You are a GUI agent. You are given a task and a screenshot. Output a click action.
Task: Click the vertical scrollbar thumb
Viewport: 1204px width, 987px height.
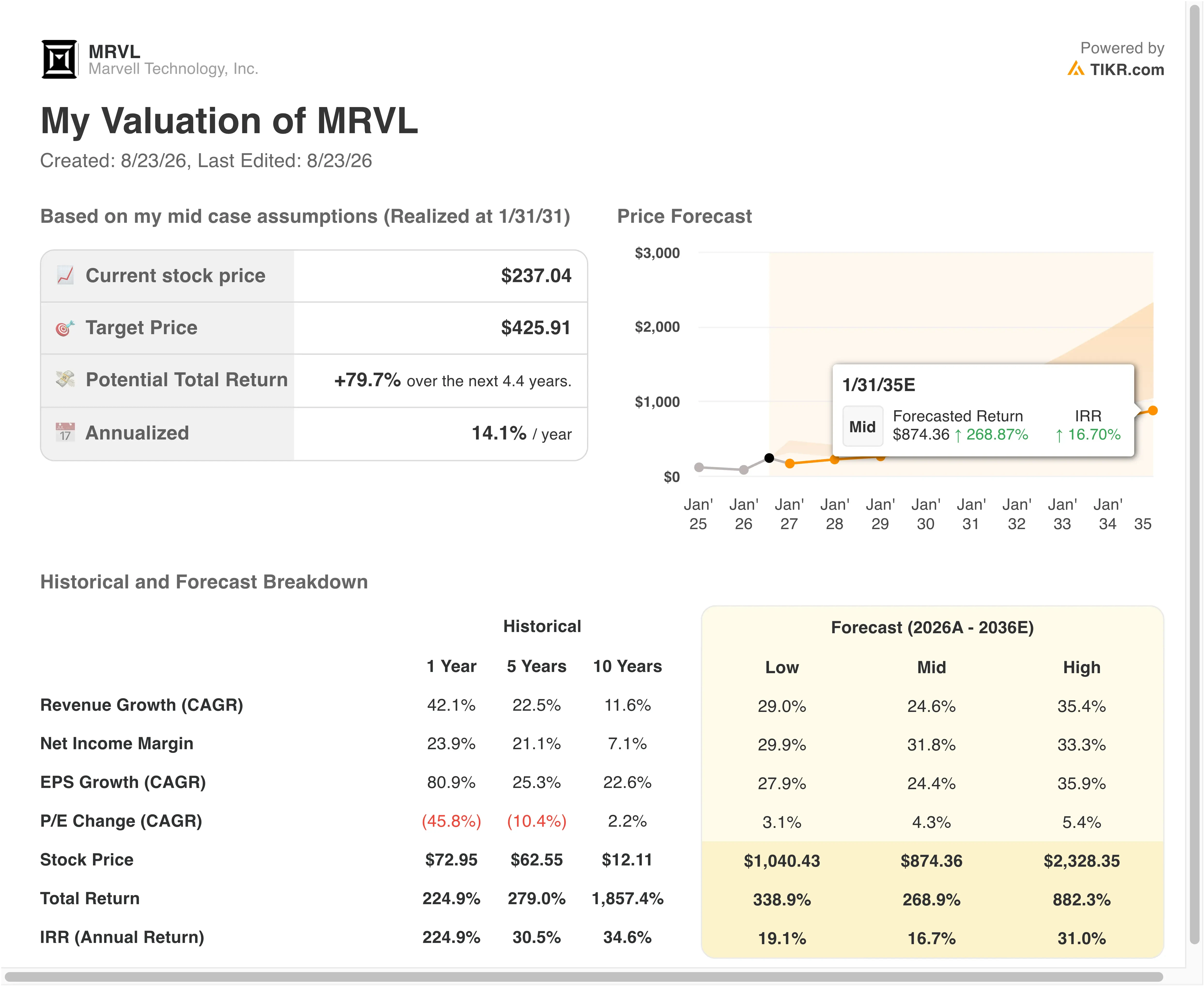[x=1194, y=475]
